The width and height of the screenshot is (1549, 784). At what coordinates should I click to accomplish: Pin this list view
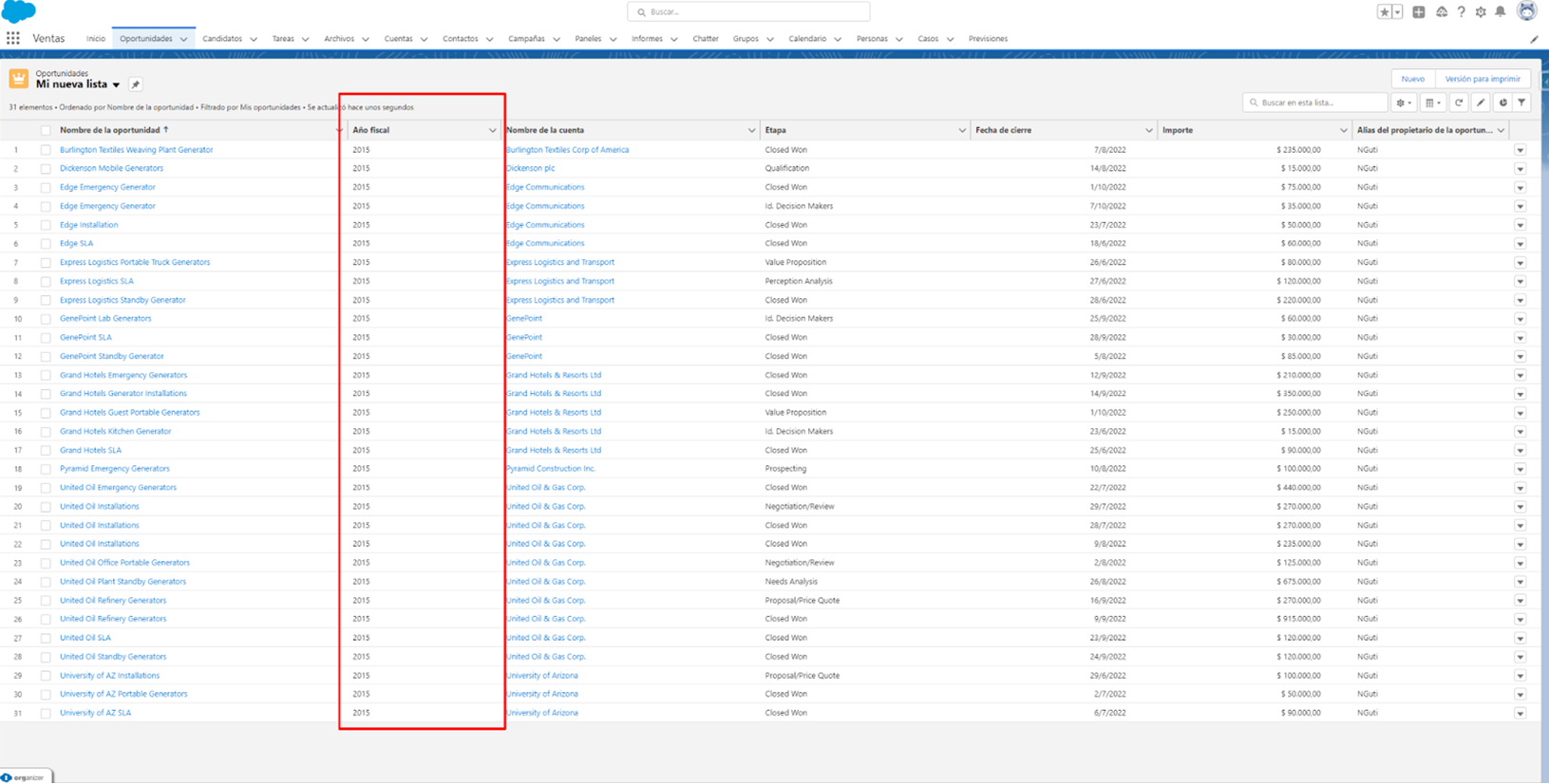tap(135, 84)
